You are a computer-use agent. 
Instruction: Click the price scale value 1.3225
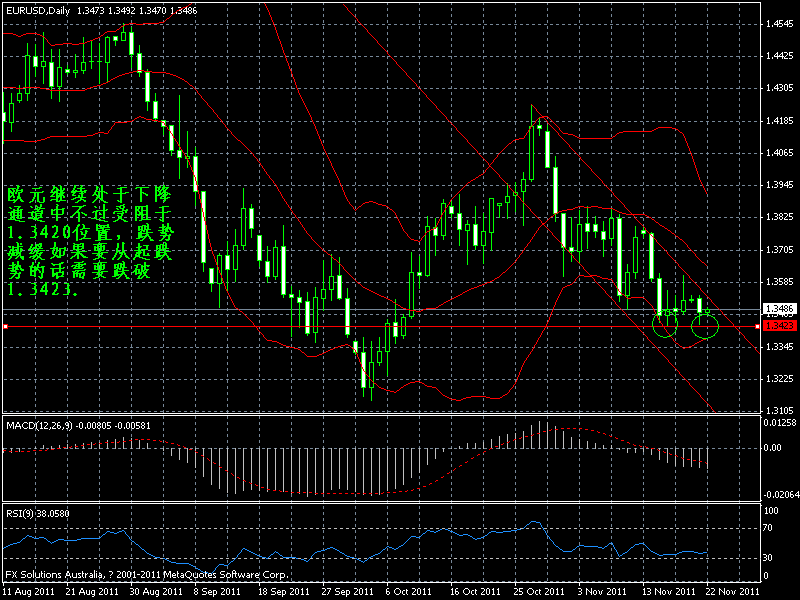[780, 379]
